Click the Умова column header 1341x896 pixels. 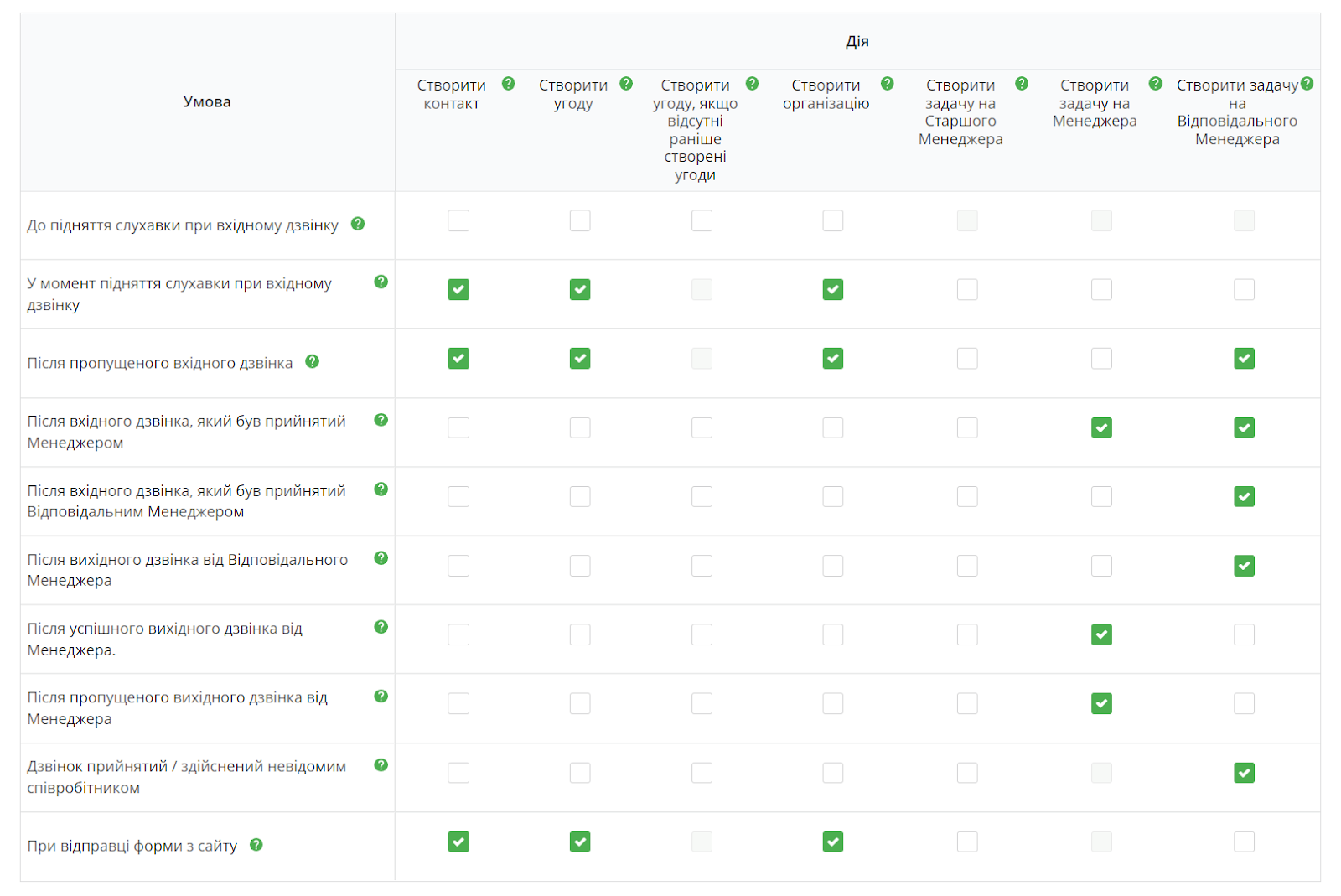(207, 102)
